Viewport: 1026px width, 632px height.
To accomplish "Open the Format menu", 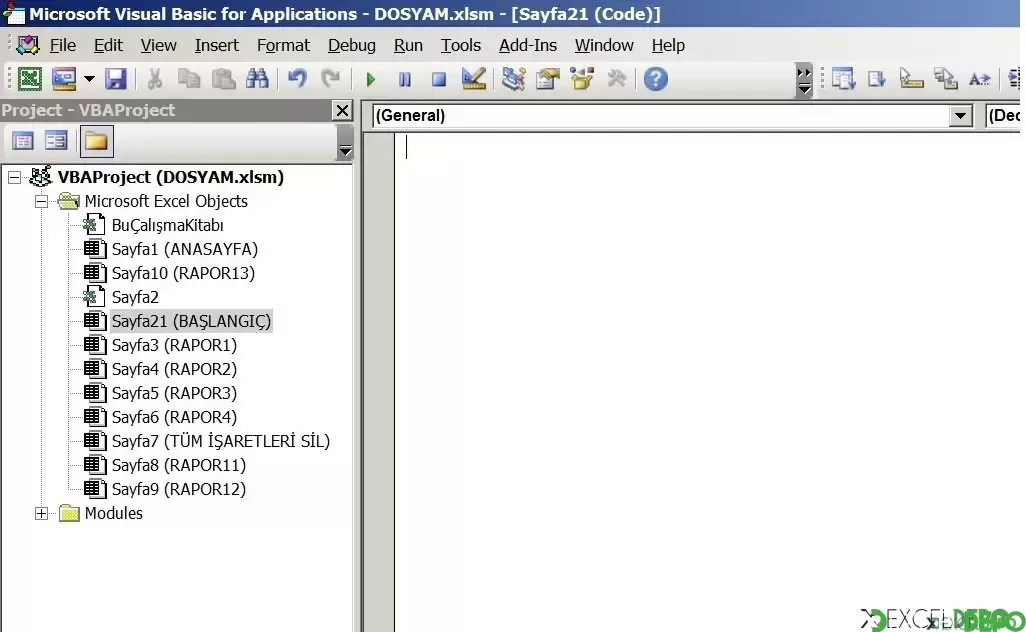I will 283,45.
